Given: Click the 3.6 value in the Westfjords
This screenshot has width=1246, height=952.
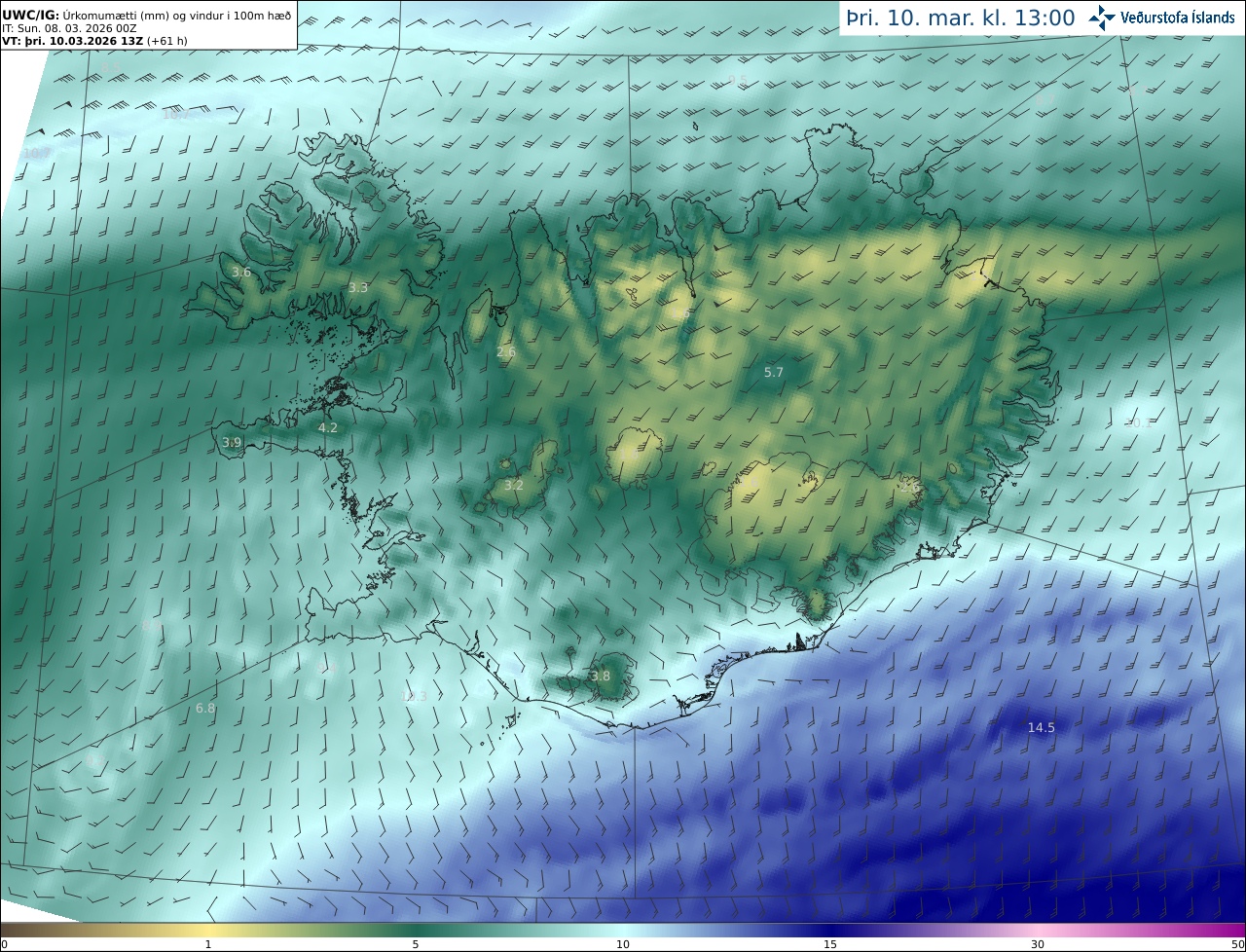Looking at the screenshot, I should point(241,273).
